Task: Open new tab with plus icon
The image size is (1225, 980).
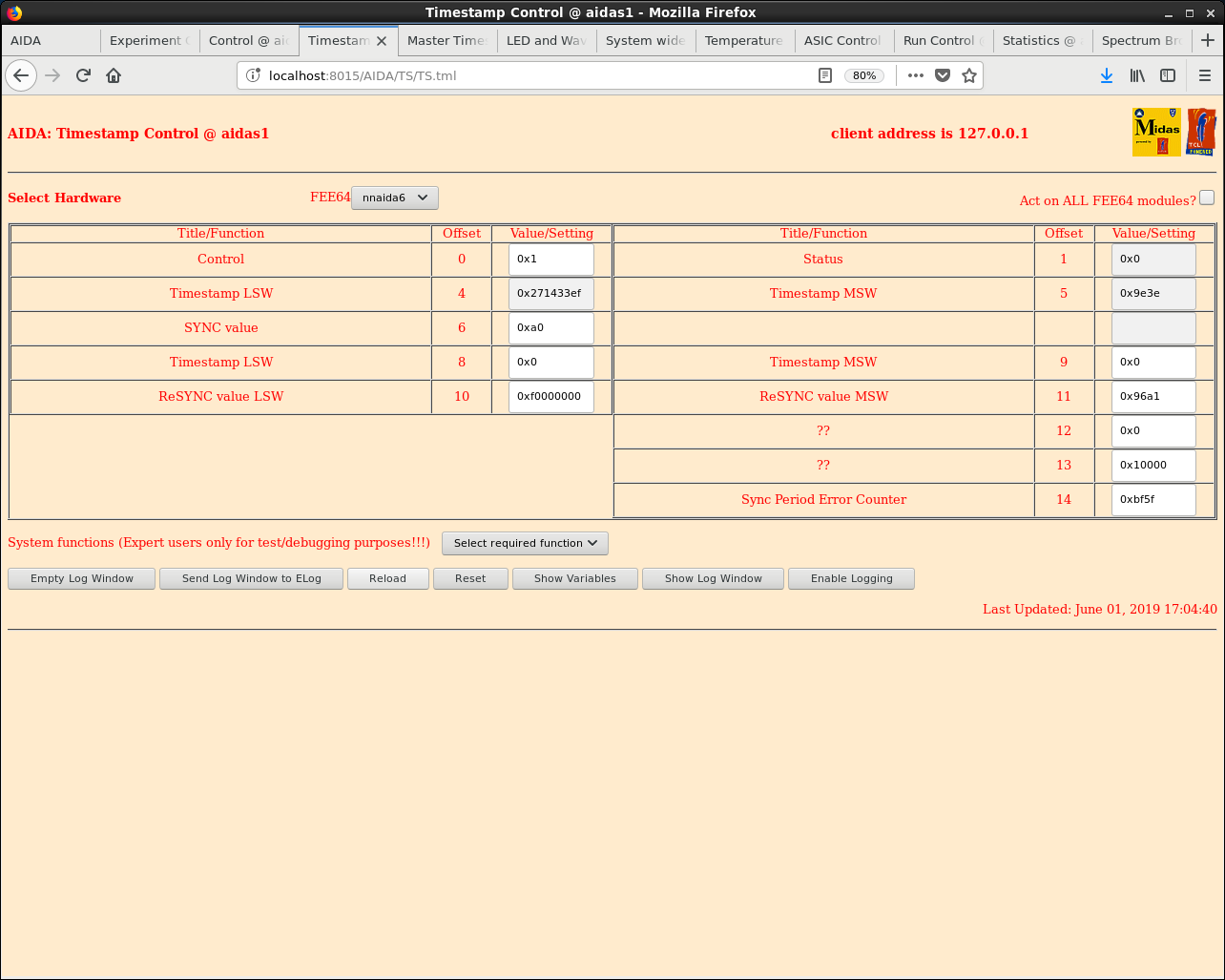Action: [x=1208, y=40]
